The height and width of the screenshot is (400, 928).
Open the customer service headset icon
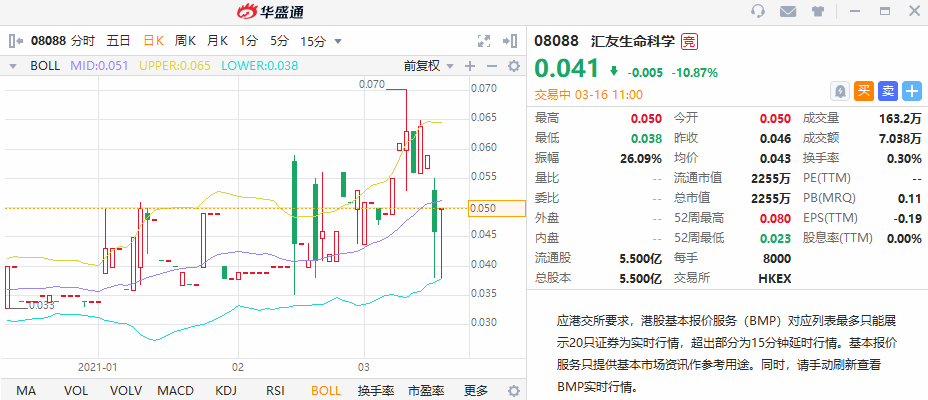point(758,11)
